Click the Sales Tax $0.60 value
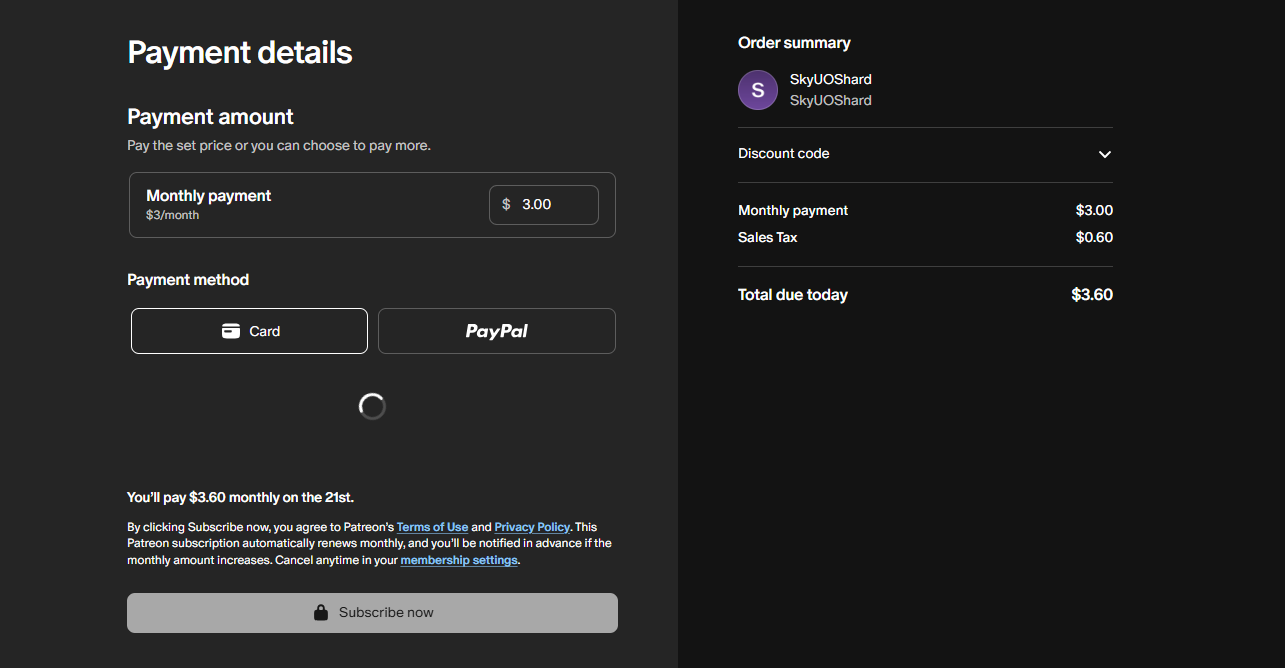Viewport: 1285px width, 668px height. [x=1094, y=237]
